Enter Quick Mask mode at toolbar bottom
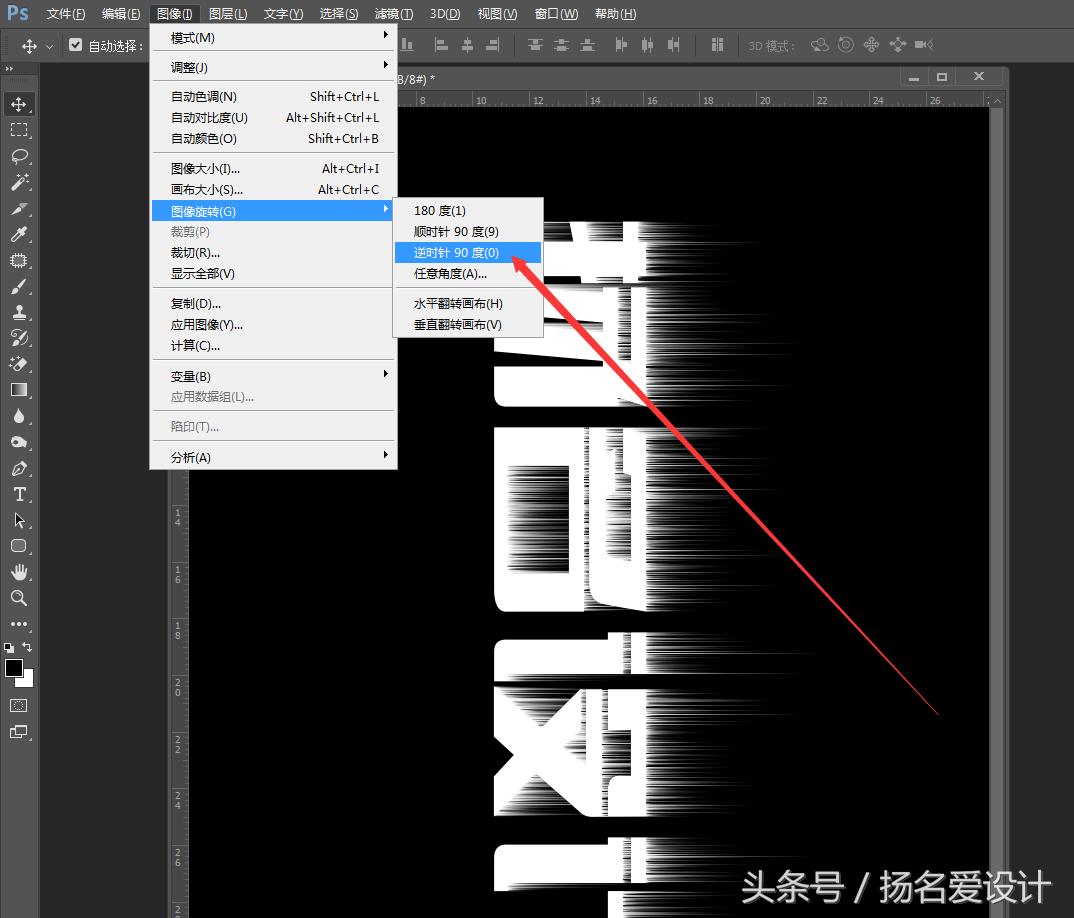The image size is (1074, 918). (x=18, y=705)
